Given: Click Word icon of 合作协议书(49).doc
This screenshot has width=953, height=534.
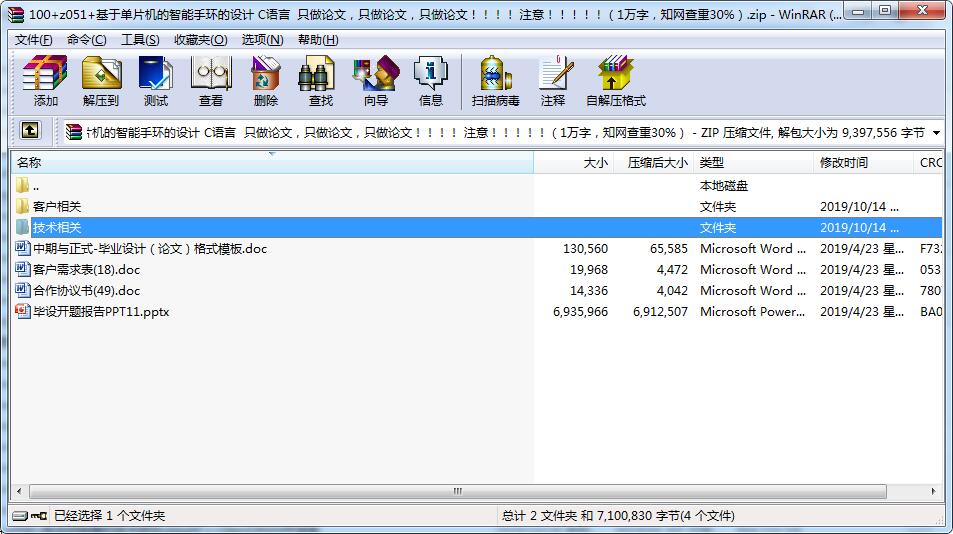Looking at the screenshot, I should pyautogui.click(x=22, y=290).
